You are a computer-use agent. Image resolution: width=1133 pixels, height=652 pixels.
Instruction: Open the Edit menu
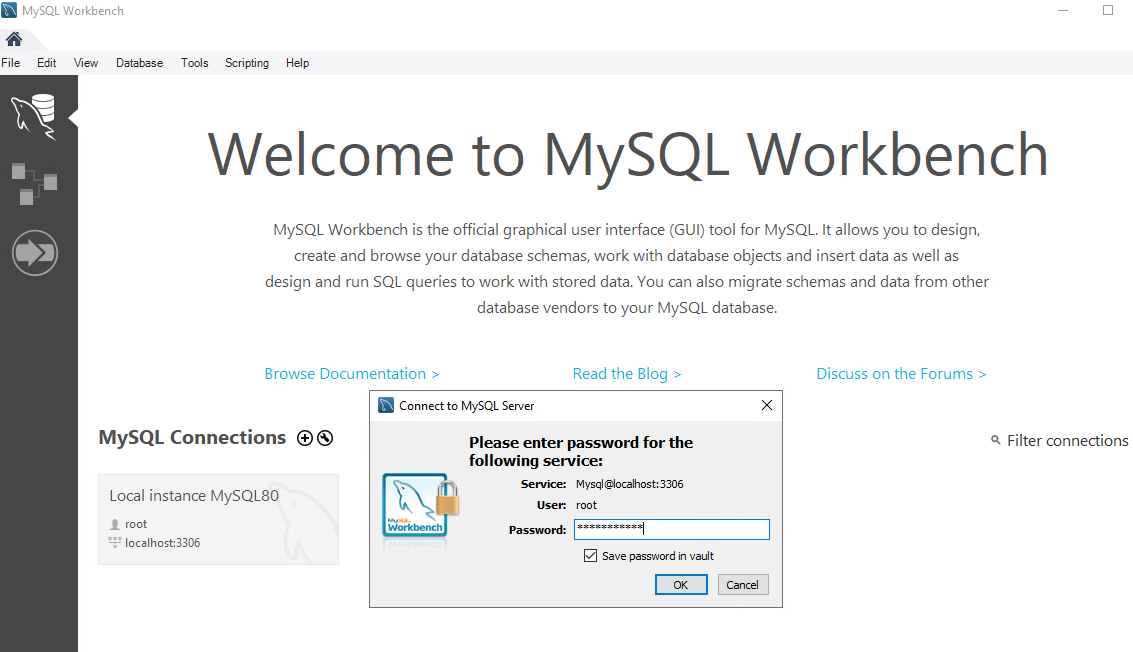pos(46,63)
